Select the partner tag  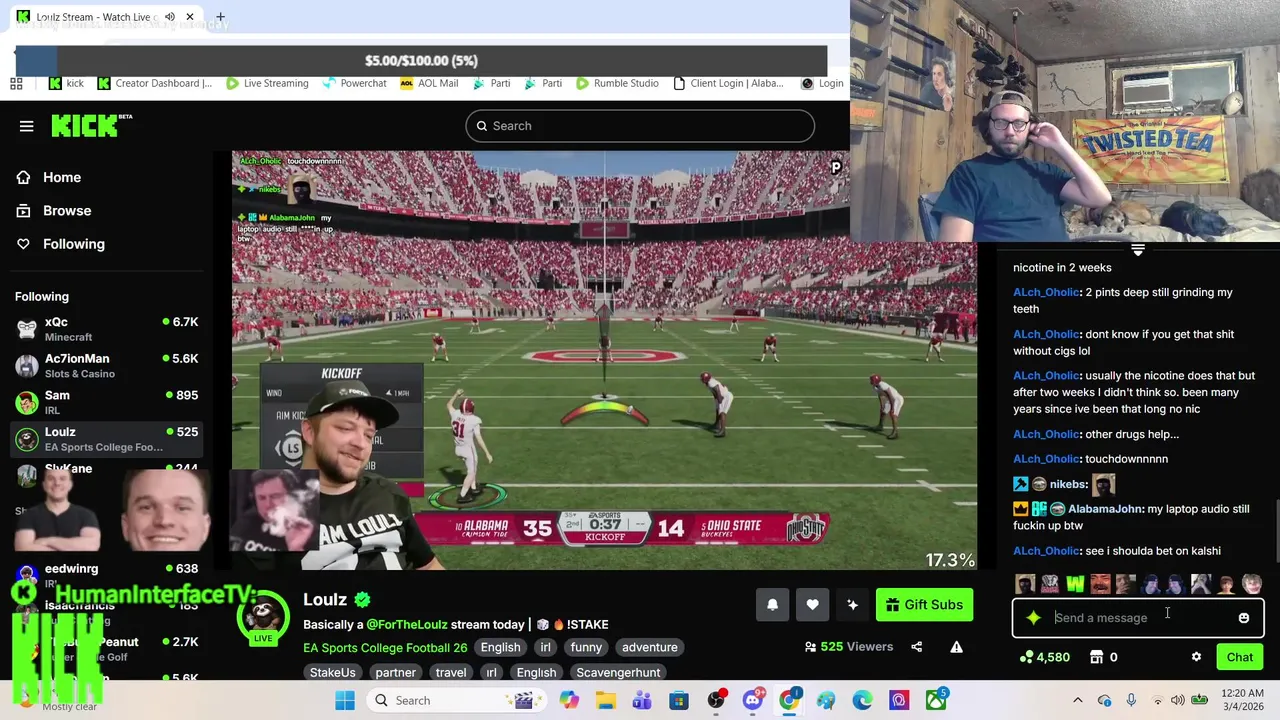(x=396, y=672)
